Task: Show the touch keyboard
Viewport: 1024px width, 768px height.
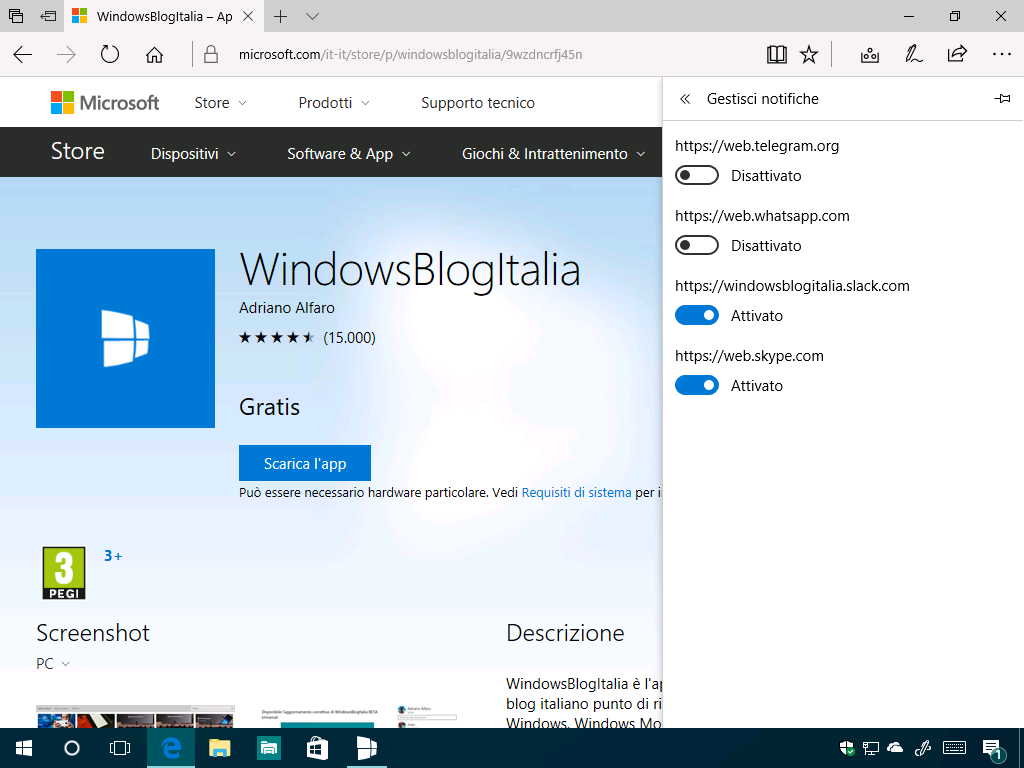Action: point(955,748)
